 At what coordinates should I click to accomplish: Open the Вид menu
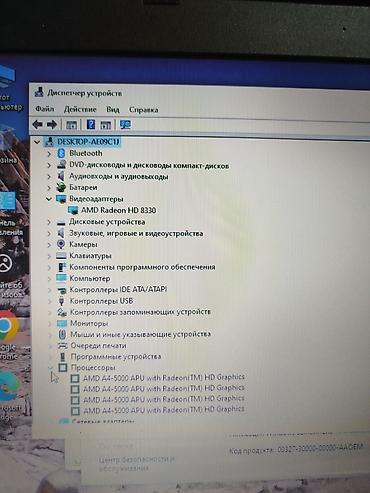point(113,109)
